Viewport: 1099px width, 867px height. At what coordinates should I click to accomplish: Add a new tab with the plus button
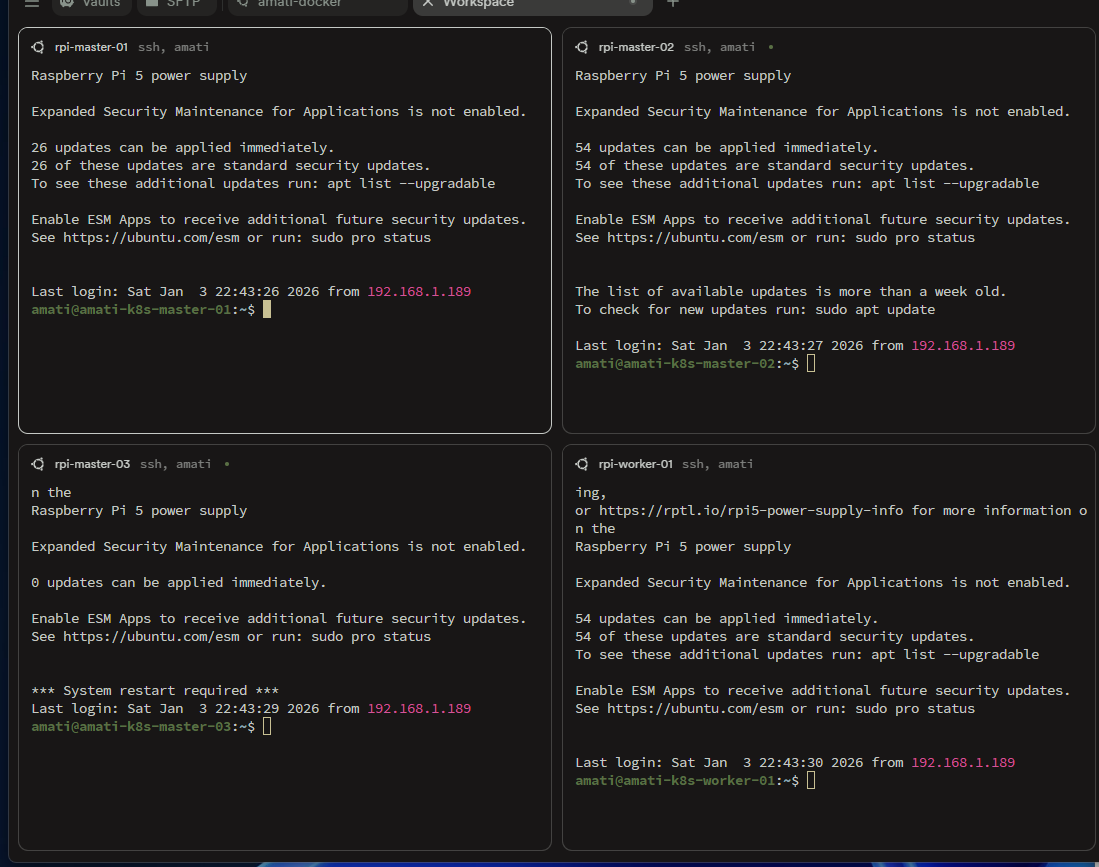673,4
